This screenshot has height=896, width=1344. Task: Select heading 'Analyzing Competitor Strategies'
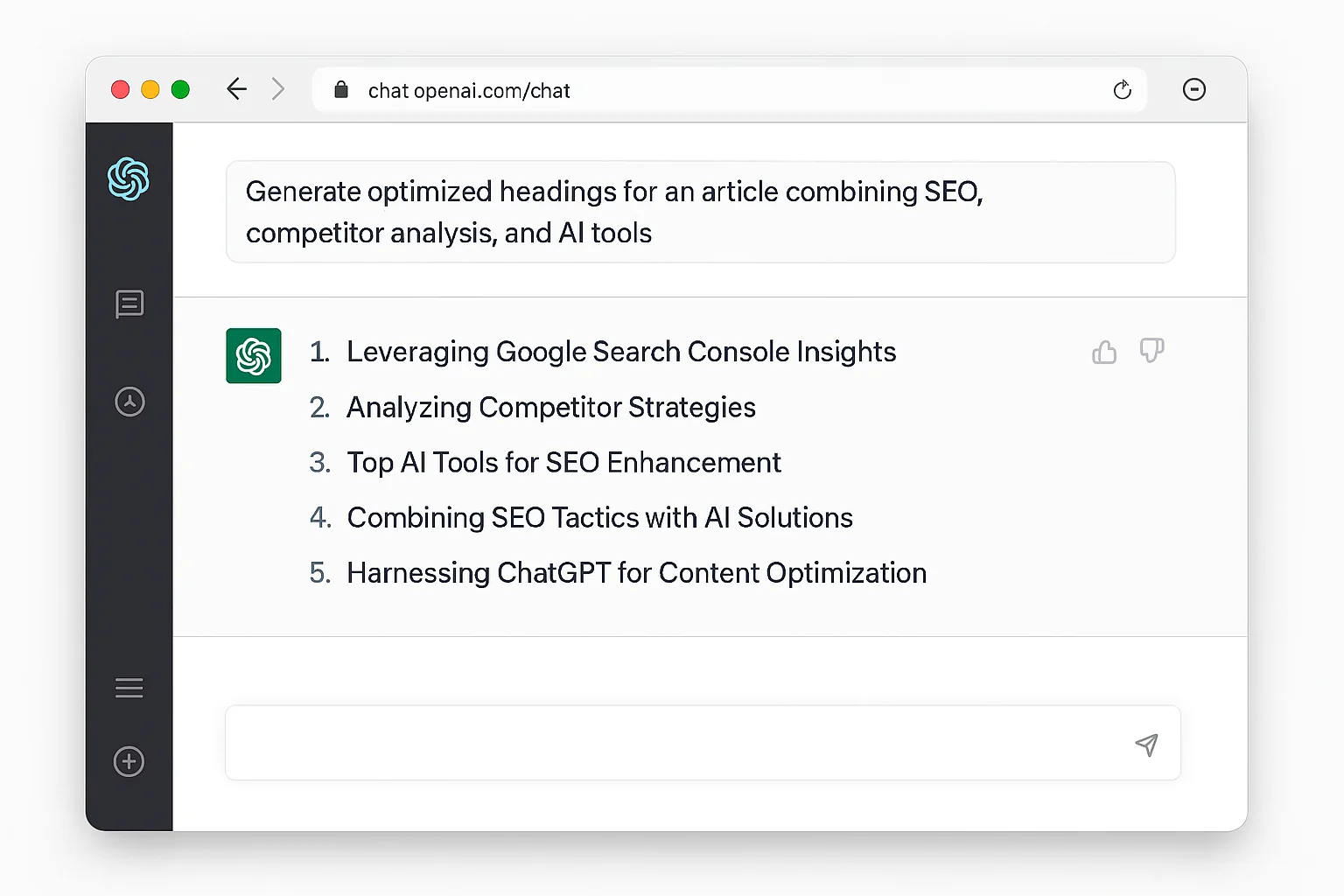pyautogui.click(x=551, y=407)
